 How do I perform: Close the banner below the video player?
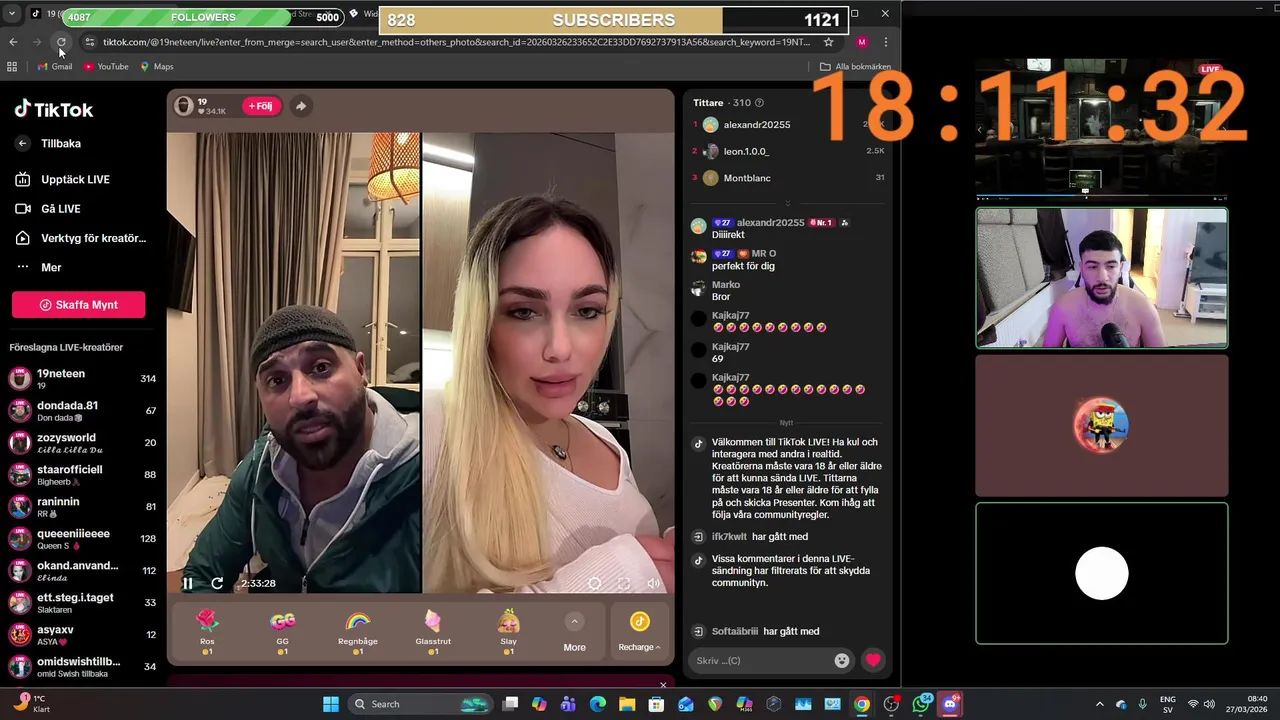tap(663, 685)
